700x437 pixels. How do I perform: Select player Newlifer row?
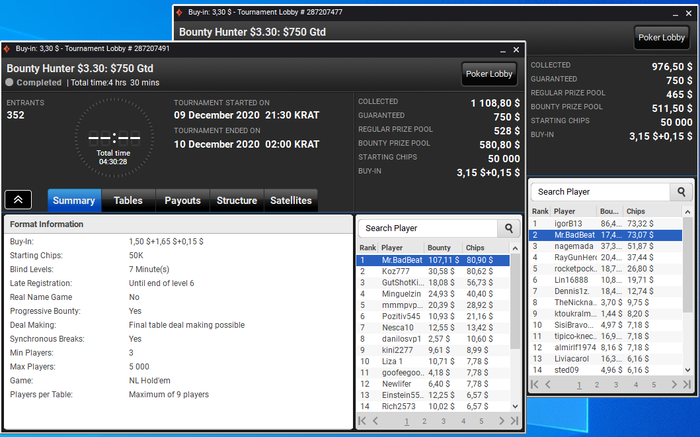tap(433, 384)
